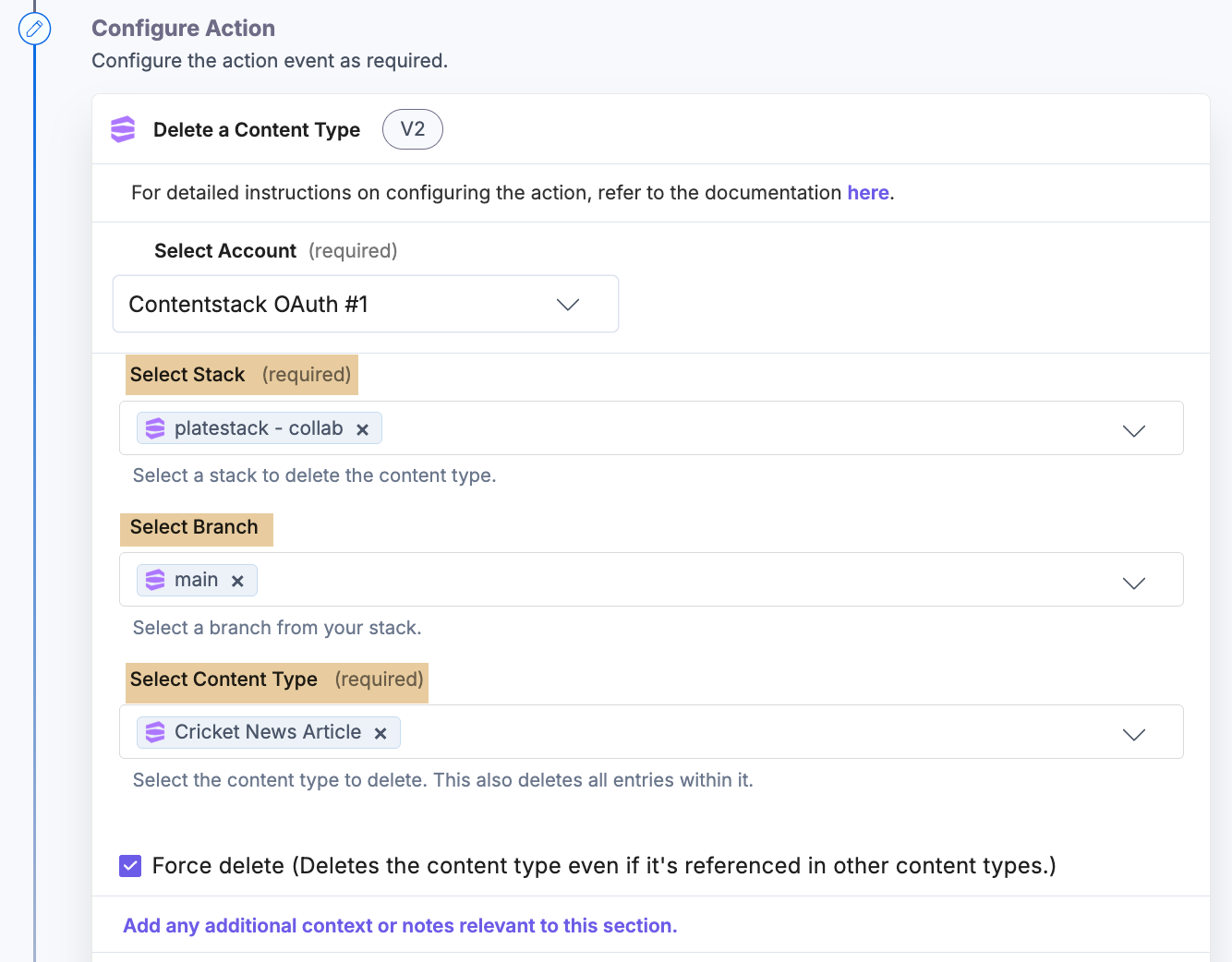Image resolution: width=1232 pixels, height=962 pixels.
Task: Expand the Select Content Type dropdown chevron
Action: tap(1134, 734)
